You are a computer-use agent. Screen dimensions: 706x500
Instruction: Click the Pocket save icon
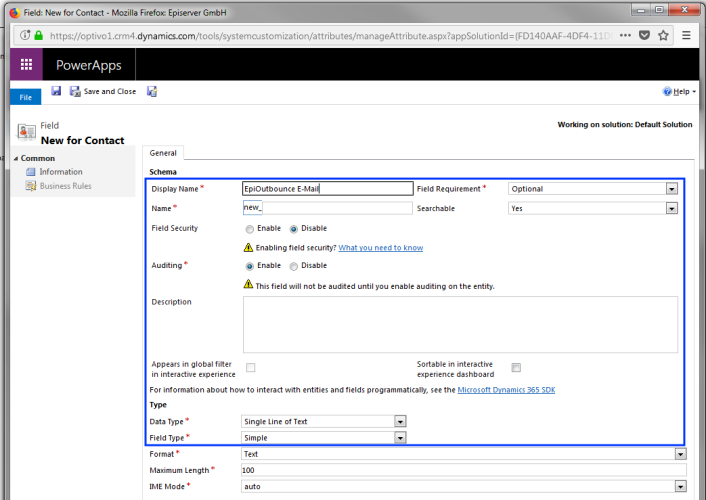[x=644, y=34]
